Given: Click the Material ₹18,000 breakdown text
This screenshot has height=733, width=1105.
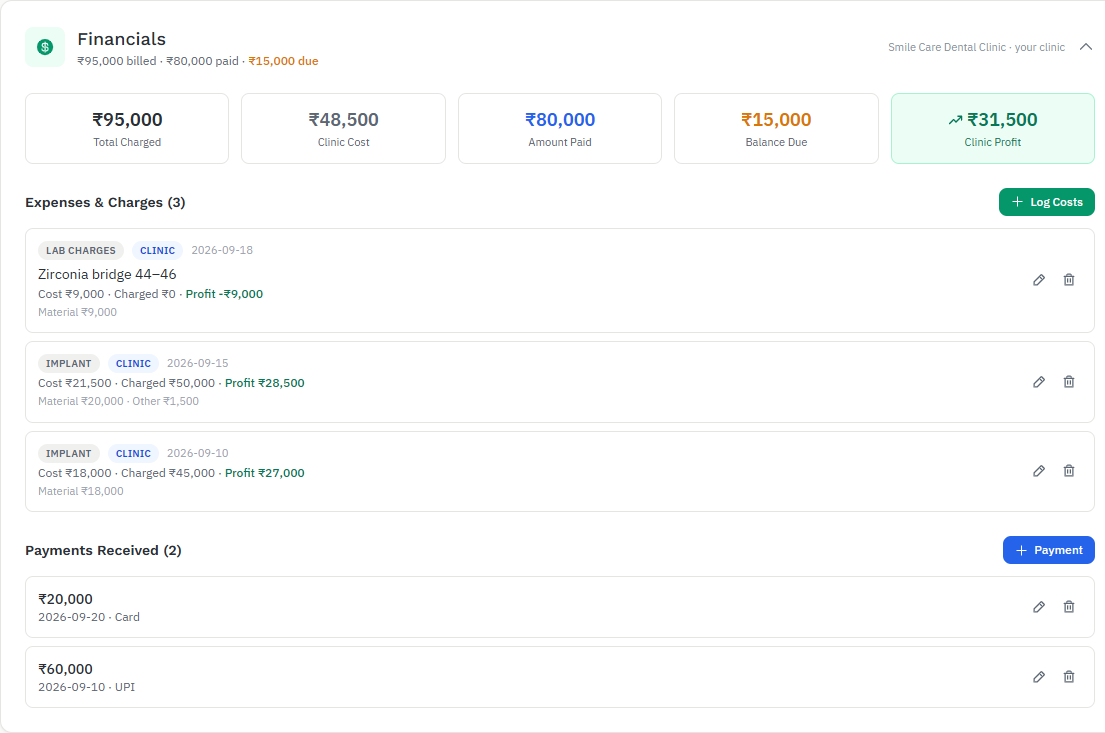Looking at the screenshot, I should click(81, 491).
